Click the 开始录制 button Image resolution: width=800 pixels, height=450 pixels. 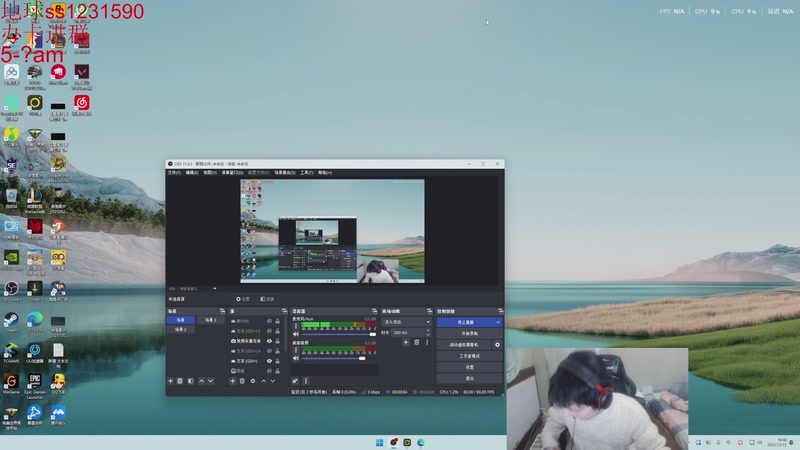click(x=469, y=333)
